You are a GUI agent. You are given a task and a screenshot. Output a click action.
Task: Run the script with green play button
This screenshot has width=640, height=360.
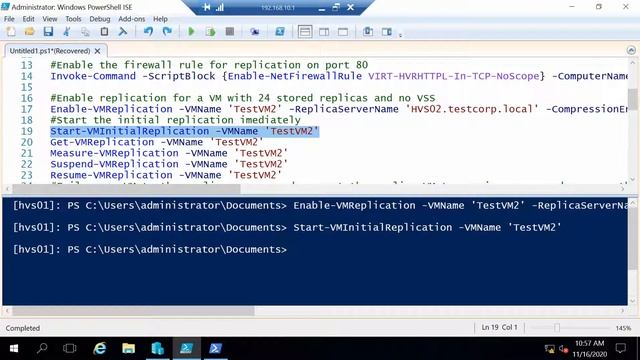(191, 31)
